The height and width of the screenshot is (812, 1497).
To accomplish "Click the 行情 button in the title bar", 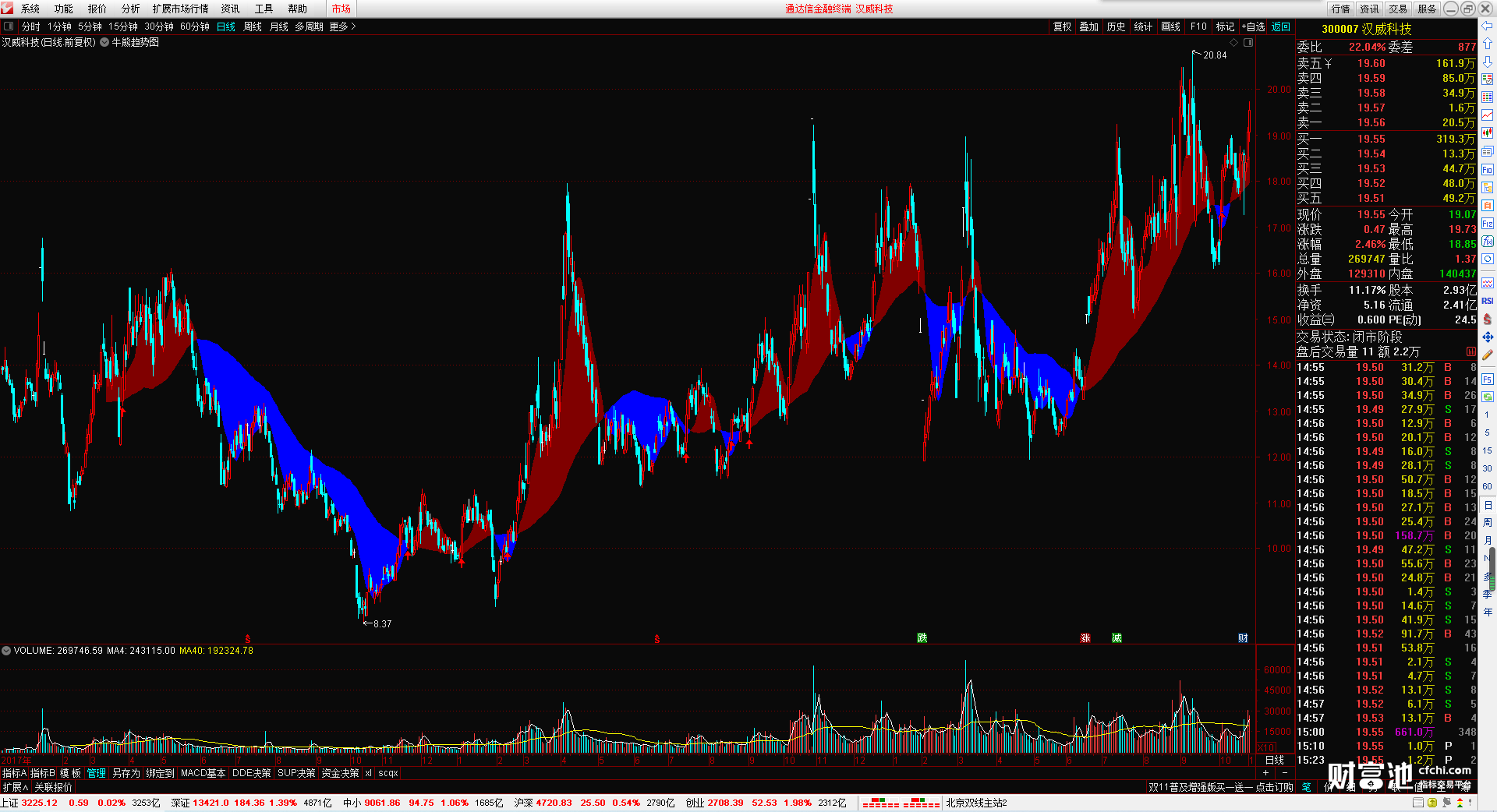I will (1341, 9).
